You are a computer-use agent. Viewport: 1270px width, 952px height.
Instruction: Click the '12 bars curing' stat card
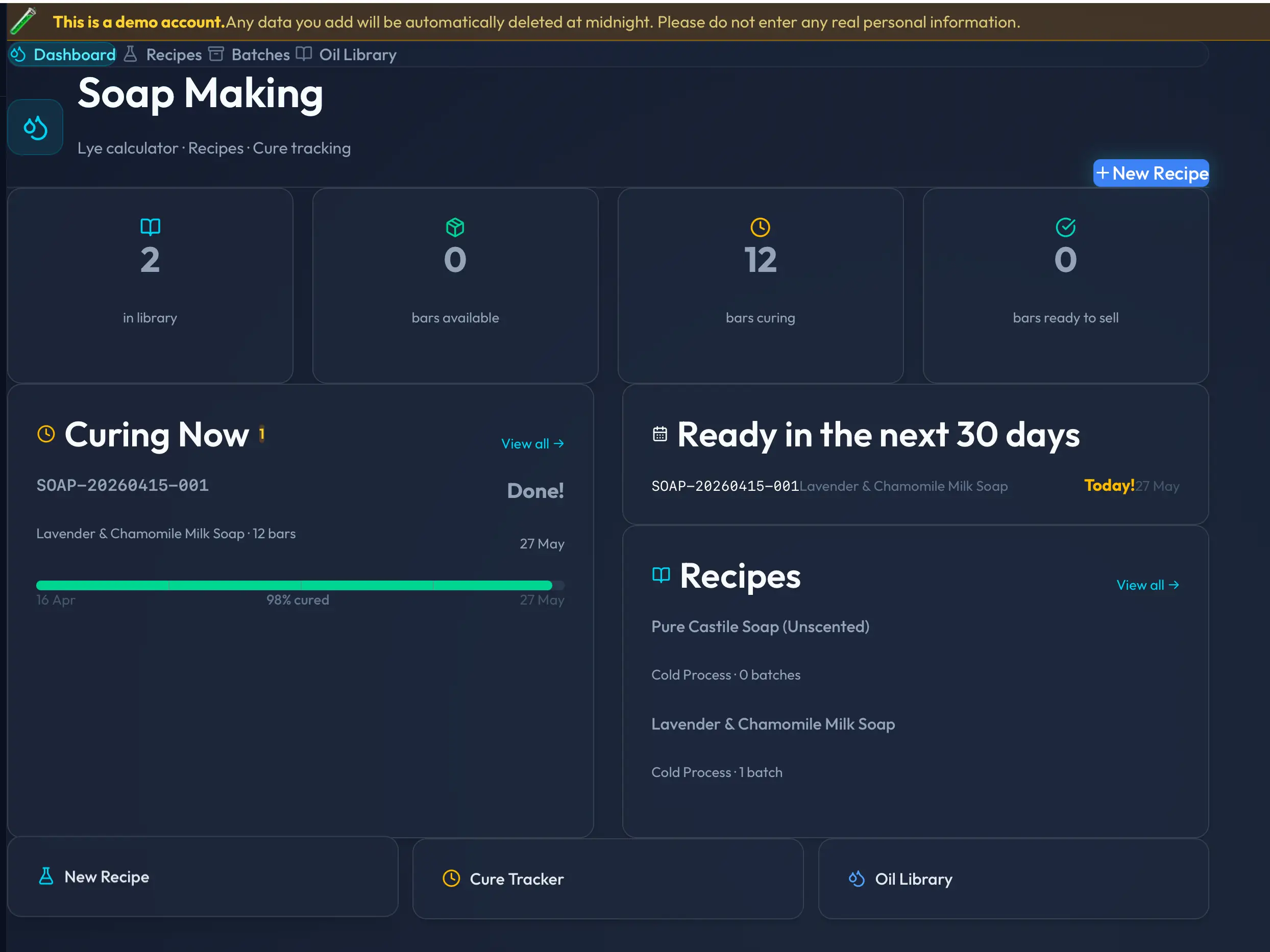760,286
